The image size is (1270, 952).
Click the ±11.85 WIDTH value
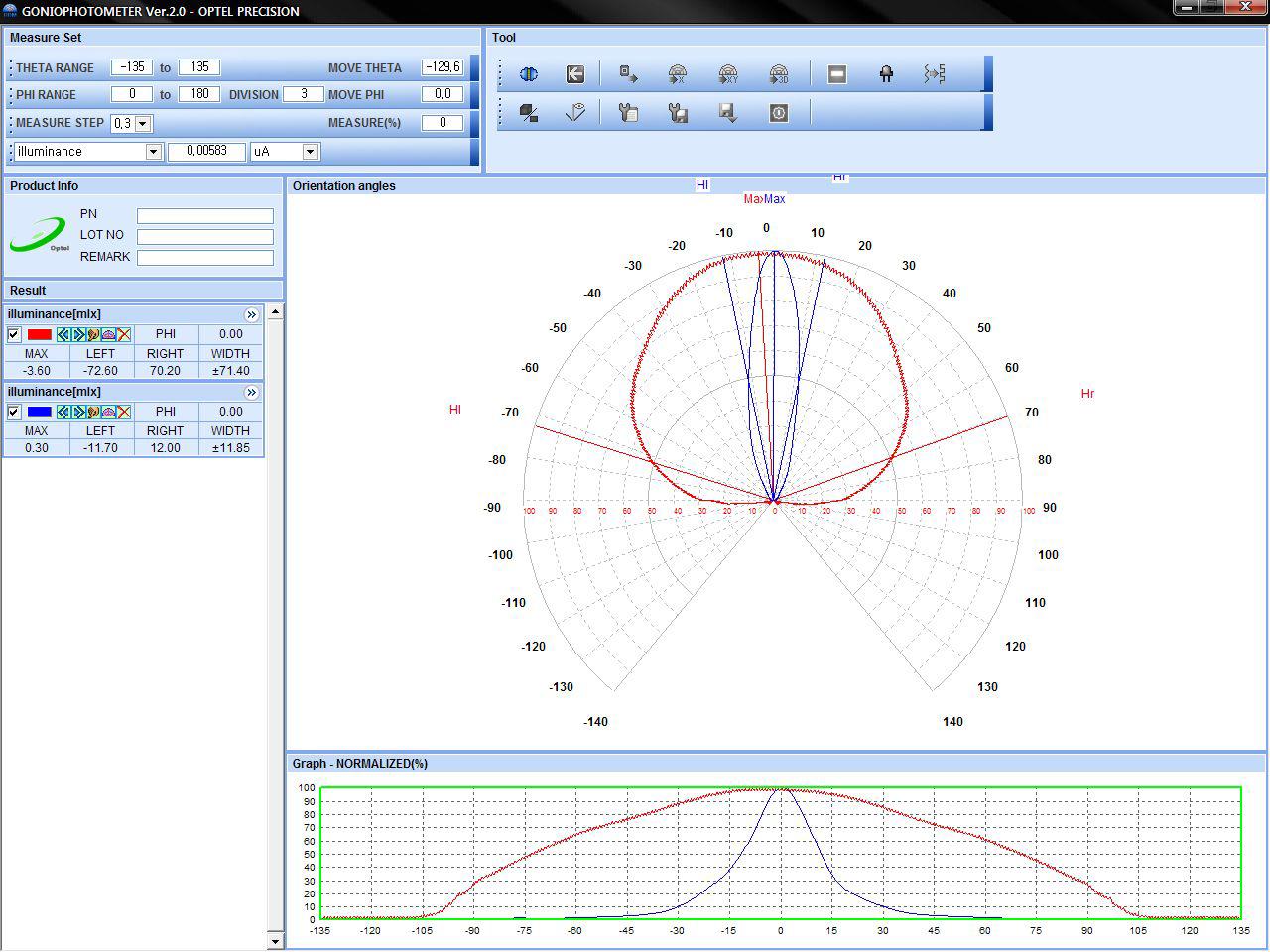coord(230,448)
